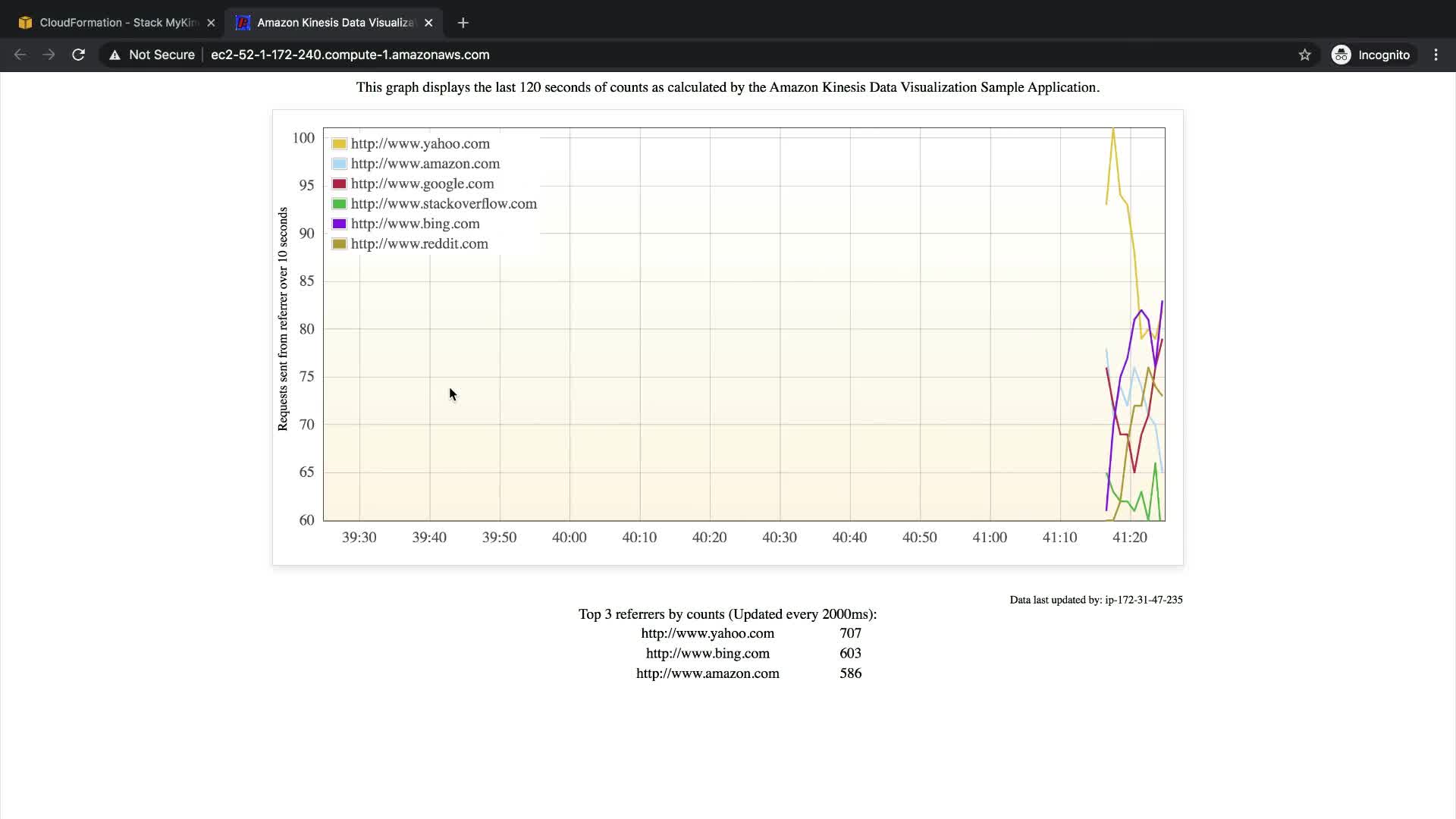Screen dimensions: 1456x819
Task: Click the browser reload page icon
Action: click(78, 55)
